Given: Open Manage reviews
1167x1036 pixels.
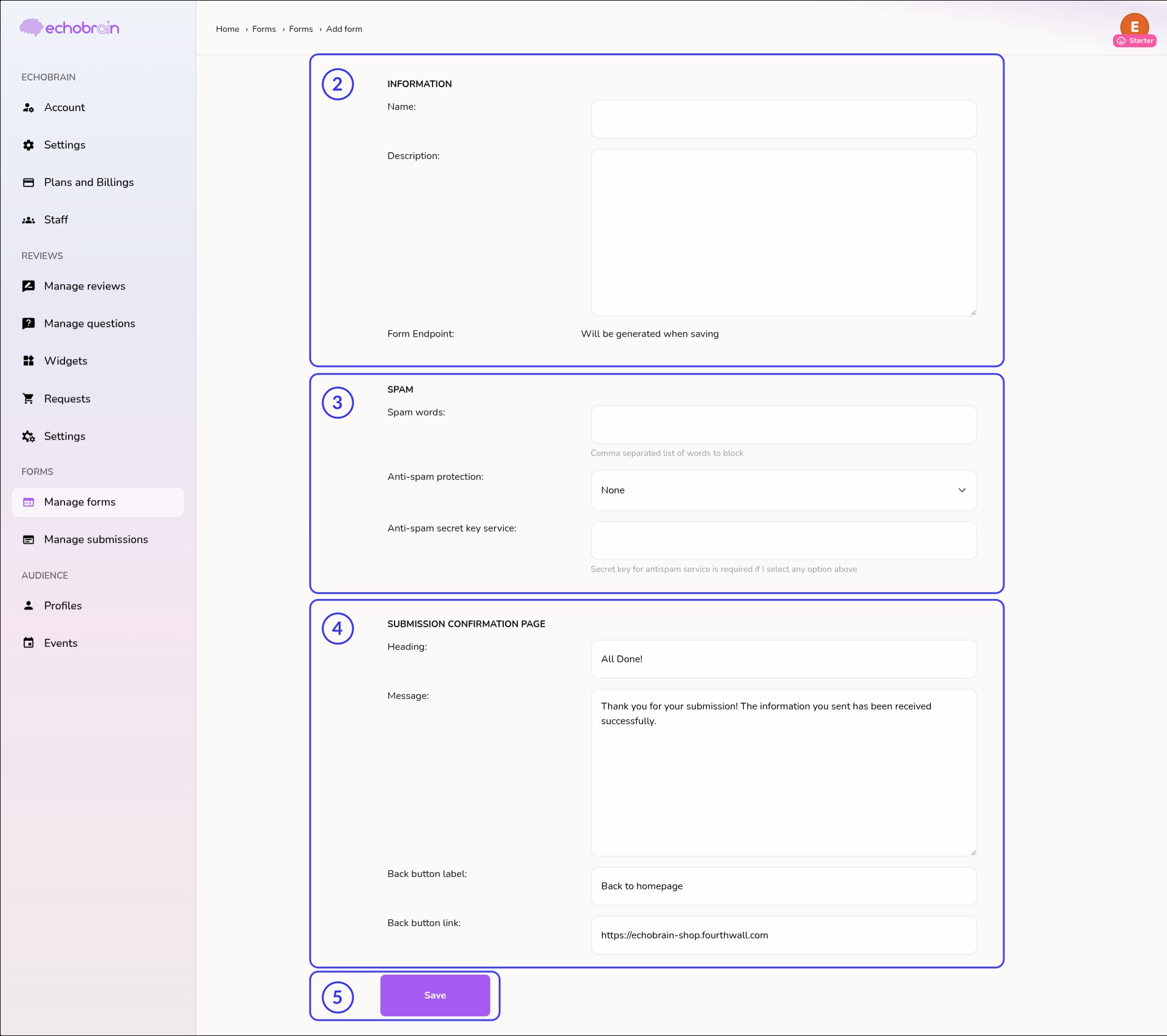Looking at the screenshot, I should [98, 286].
